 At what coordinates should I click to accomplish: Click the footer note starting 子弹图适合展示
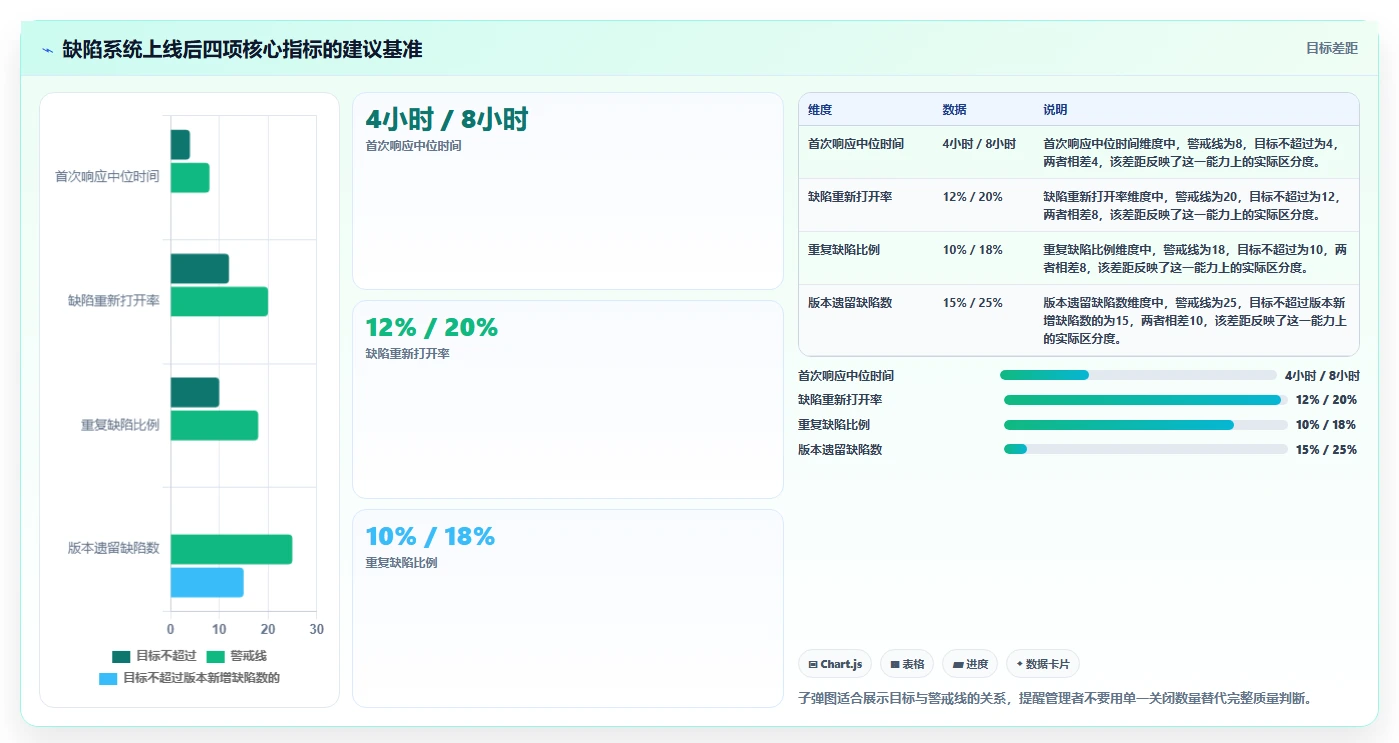pos(1055,698)
